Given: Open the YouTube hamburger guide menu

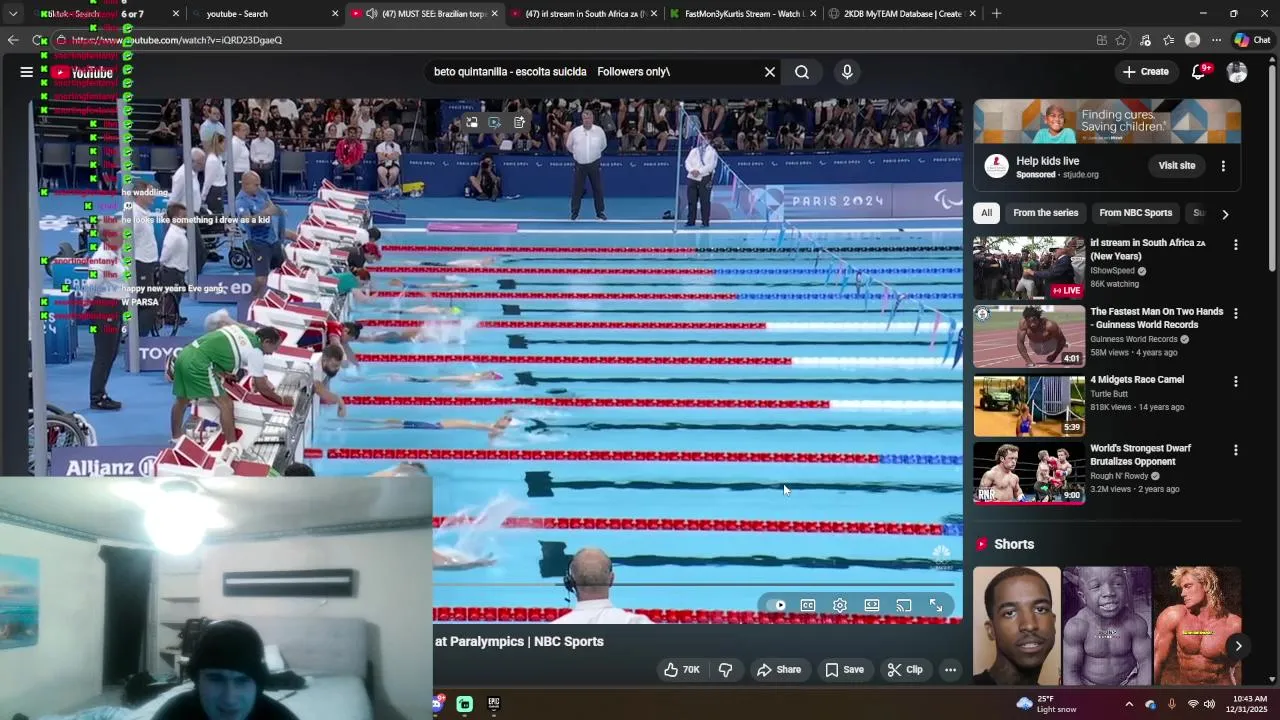Looking at the screenshot, I should (x=26, y=72).
